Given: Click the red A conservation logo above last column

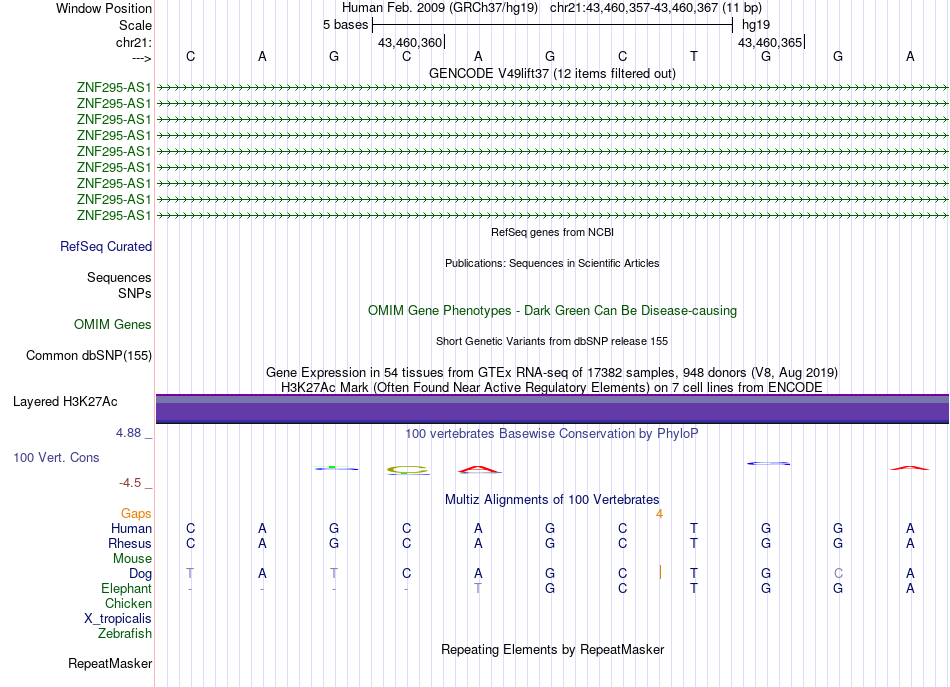Looking at the screenshot, I should coord(909,468).
